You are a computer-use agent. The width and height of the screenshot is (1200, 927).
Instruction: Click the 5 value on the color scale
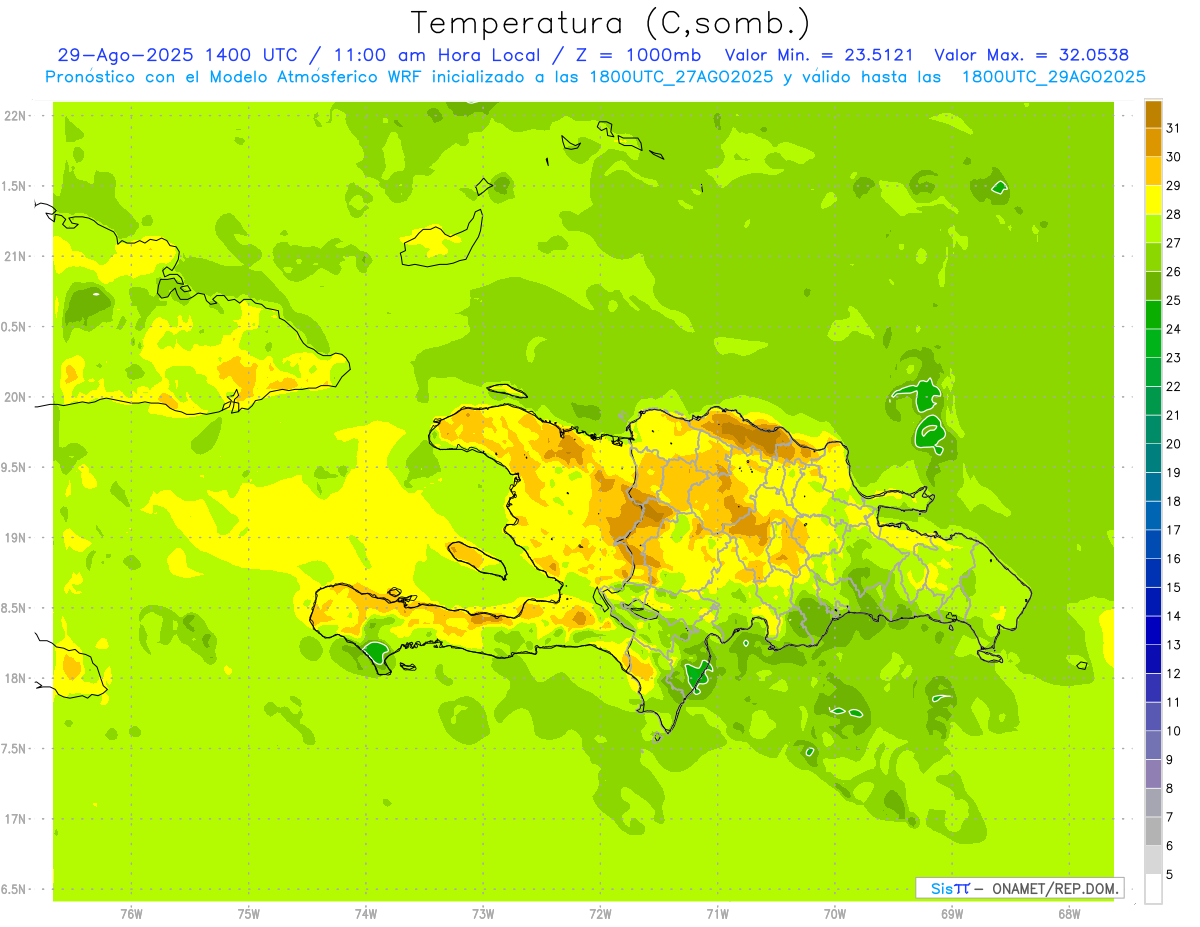pyautogui.click(x=1170, y=875)
